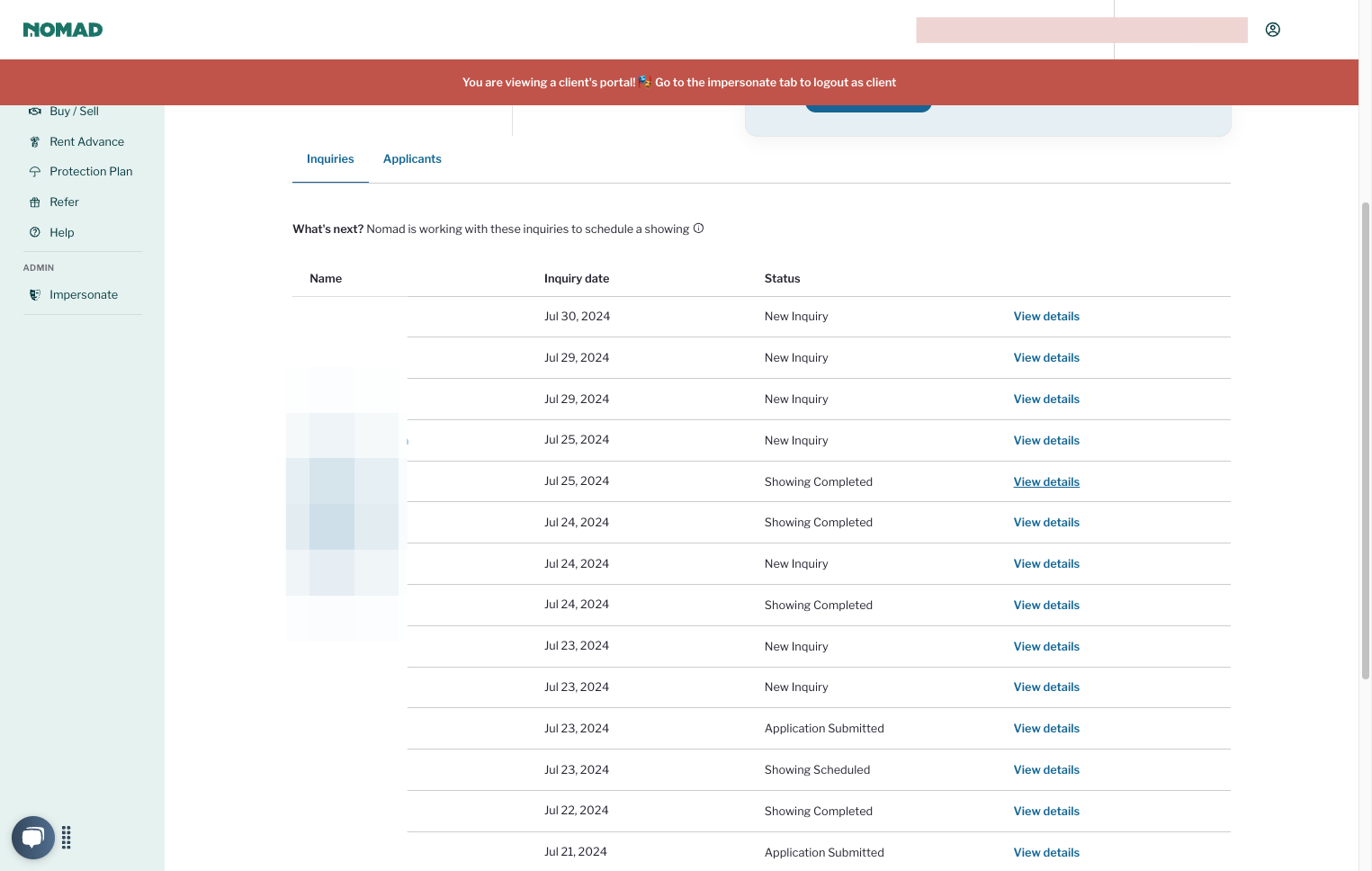Click the 'Jul 22, 2024' date cell
The height and width of the screenshot is (871, 1372).
coord(576,811)
